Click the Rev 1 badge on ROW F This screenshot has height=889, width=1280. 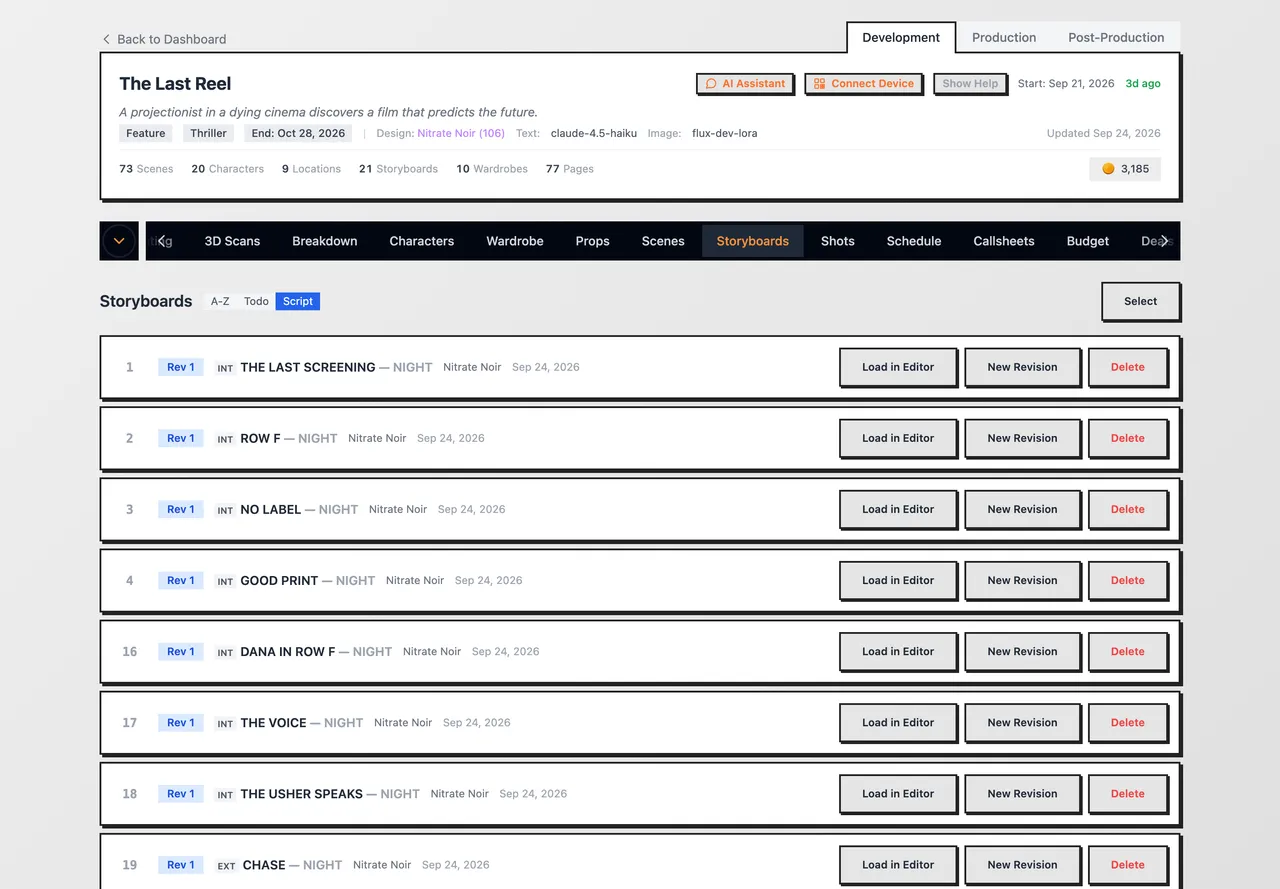tap(181, 438)
